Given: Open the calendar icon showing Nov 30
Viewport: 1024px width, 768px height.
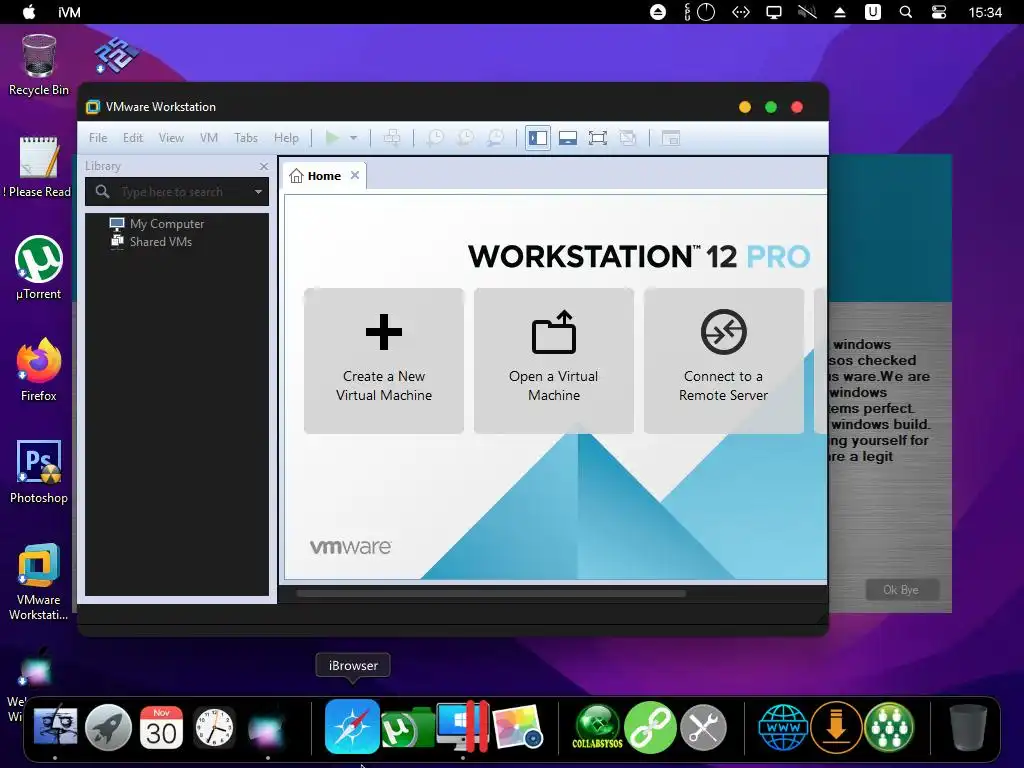Looking at the screenshot, I should pyautogui.click(x=161, y=728).
